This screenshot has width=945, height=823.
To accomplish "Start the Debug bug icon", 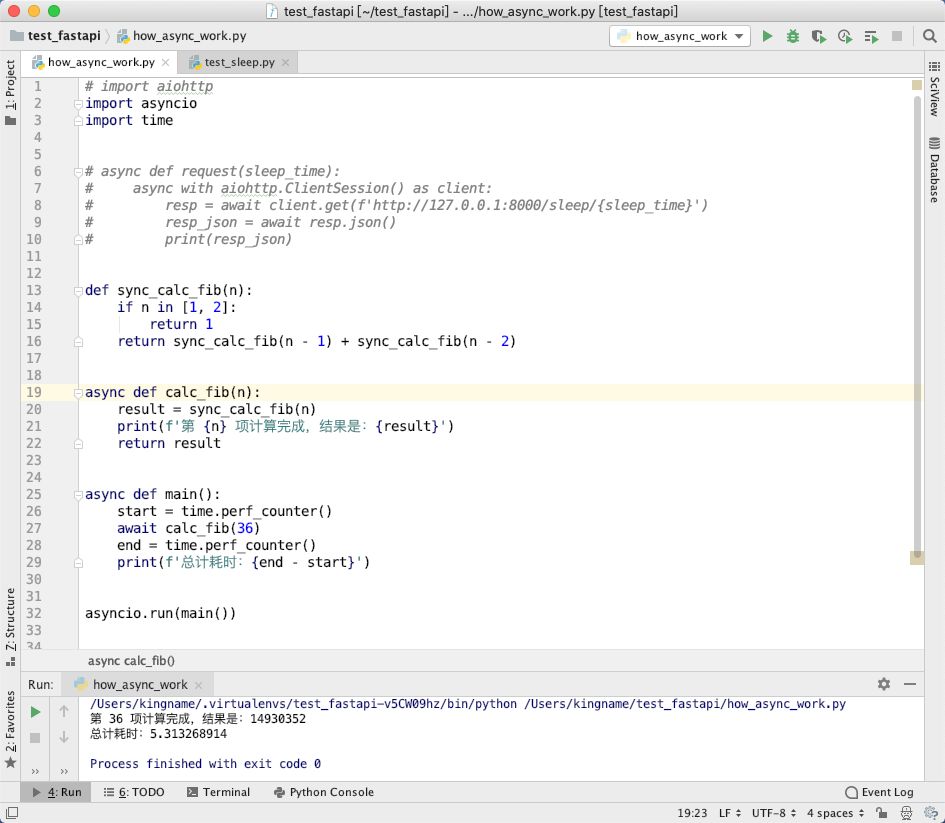I will (793, 36).
